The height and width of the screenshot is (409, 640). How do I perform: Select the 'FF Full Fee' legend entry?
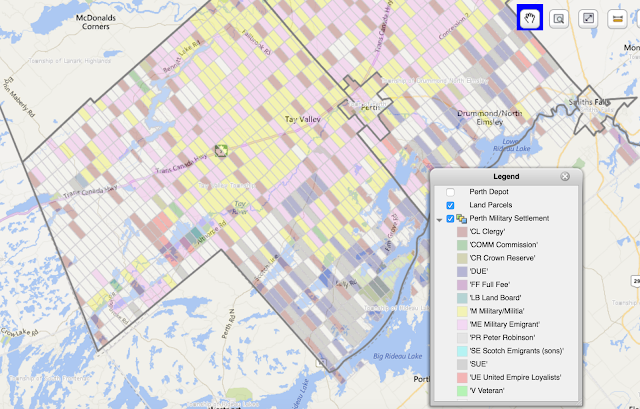[x=489, y=285]
